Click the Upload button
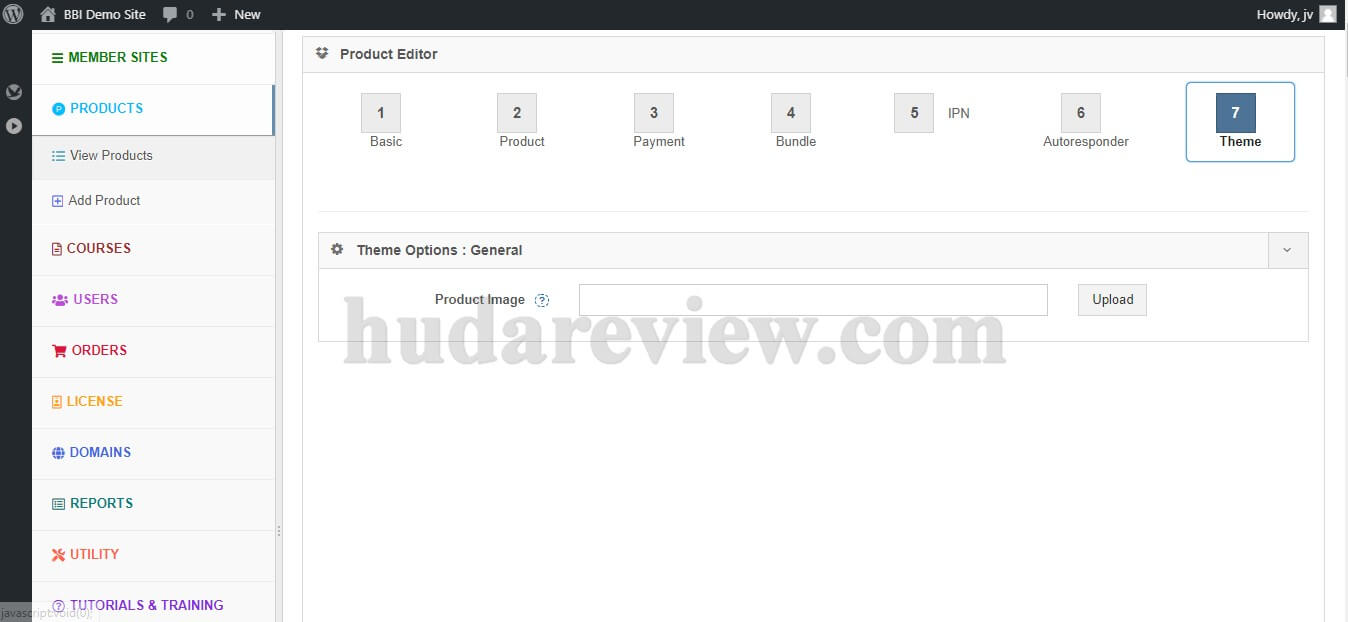This screenshot has height=622, width=1348. (1111, 299)
